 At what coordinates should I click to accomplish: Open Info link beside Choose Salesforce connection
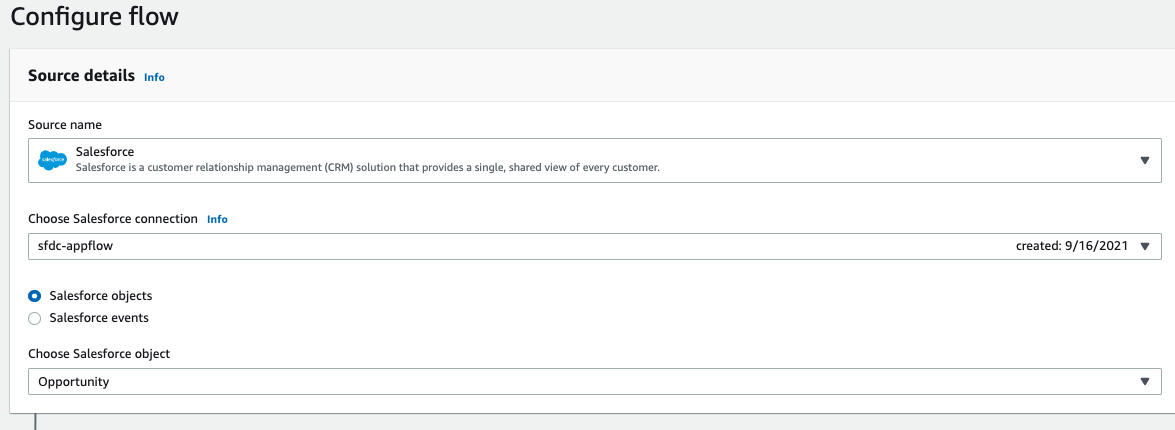(x=217, y=219)
